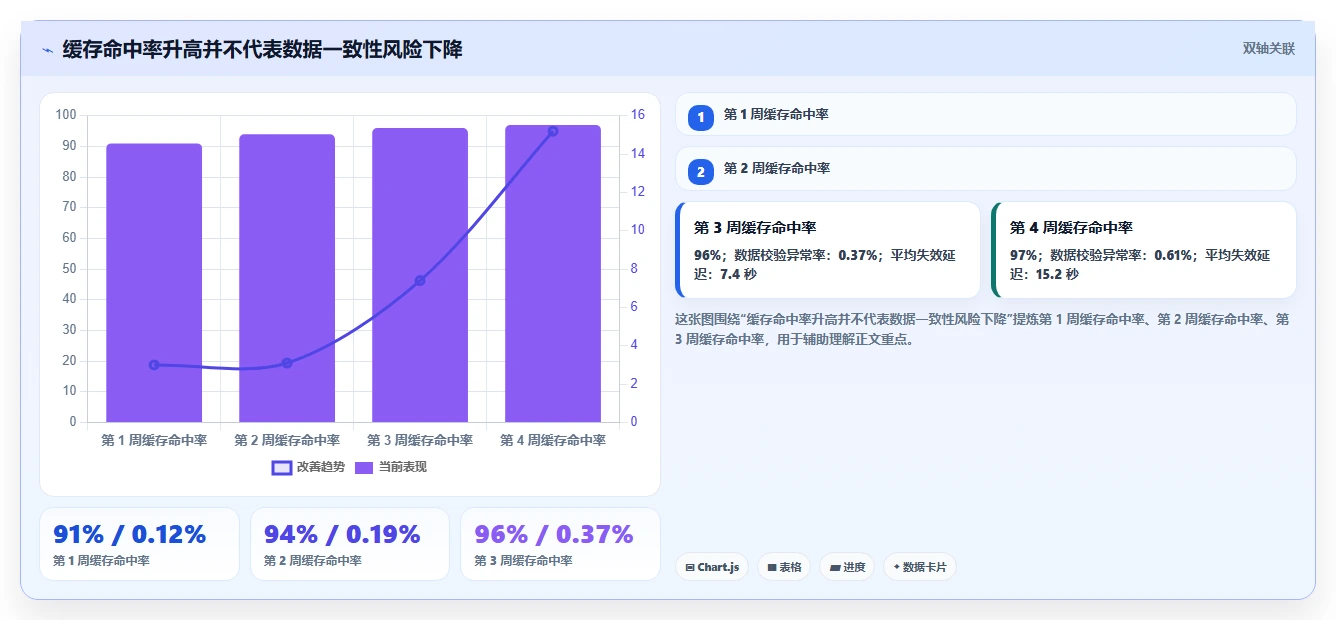This screenshot has height=620, width=1336.
Task: Select the 数据卡片 tag
Action: [x=919, y=567]
